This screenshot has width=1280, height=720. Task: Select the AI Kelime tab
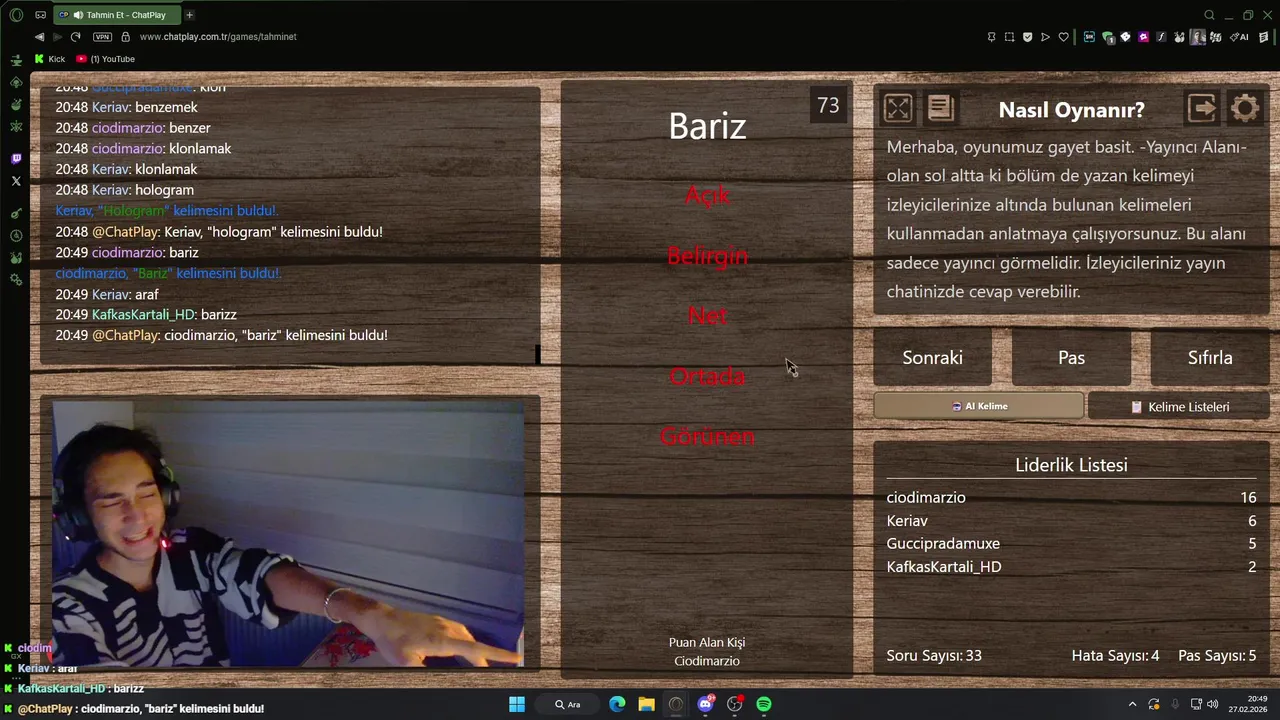(979, 406)
